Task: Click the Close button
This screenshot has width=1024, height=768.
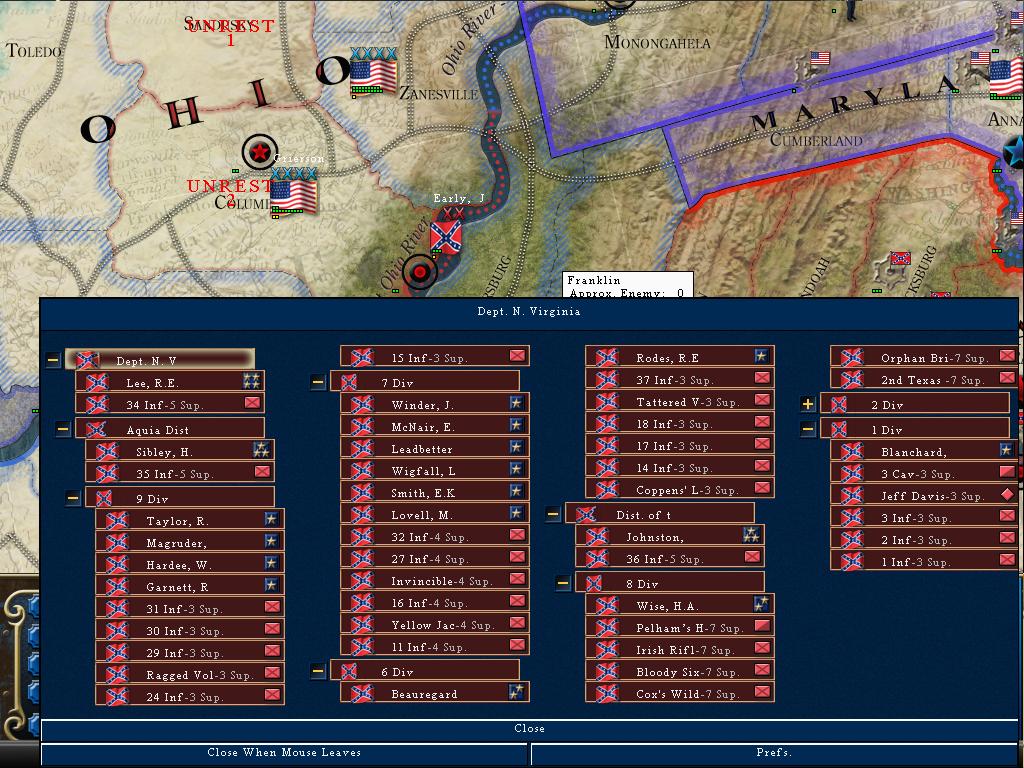Action: tap(529, 729)
